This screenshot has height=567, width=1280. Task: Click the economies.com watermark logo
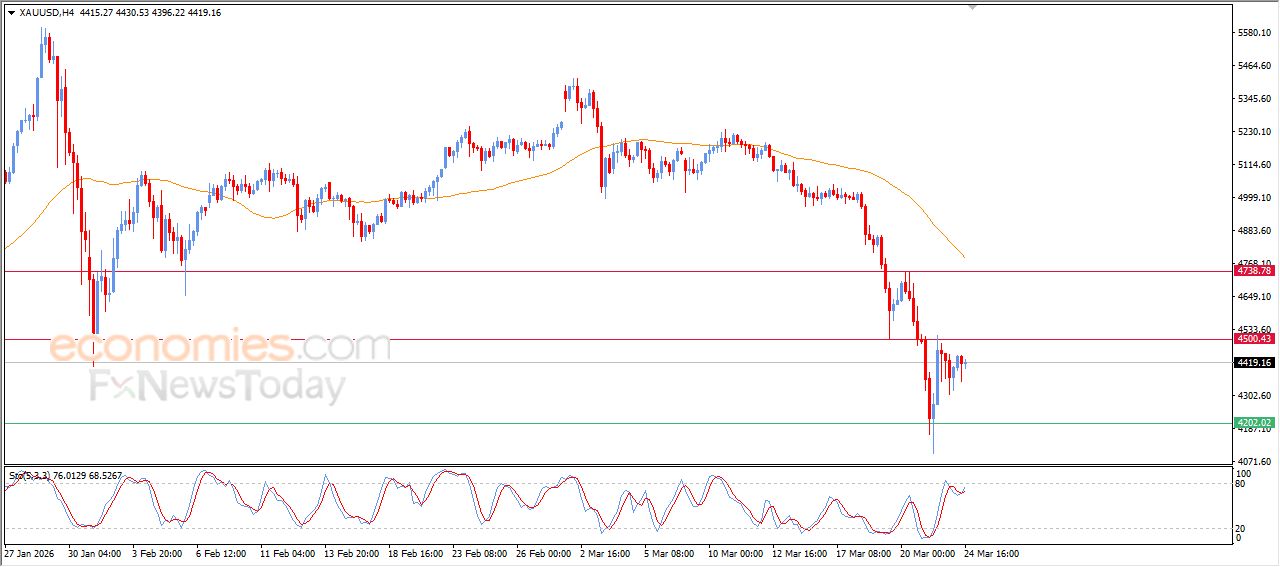[220, 347]
